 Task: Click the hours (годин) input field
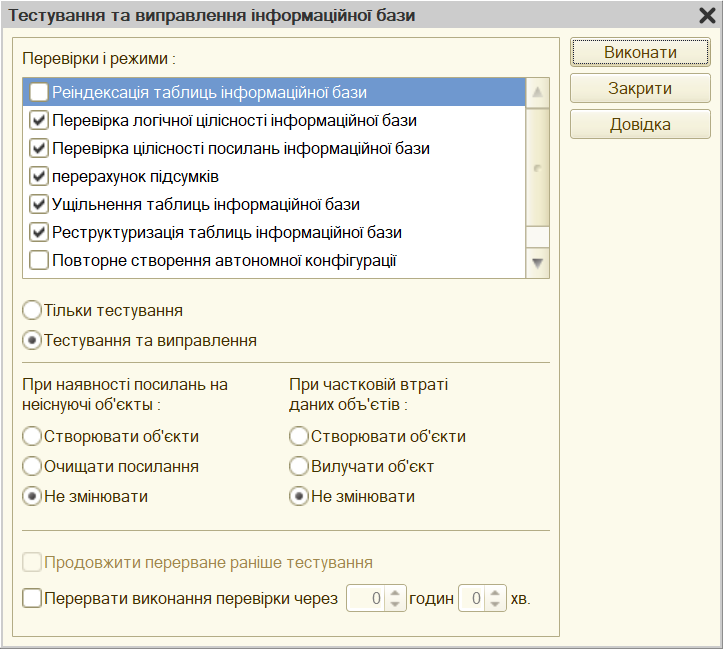pos(367,598)
